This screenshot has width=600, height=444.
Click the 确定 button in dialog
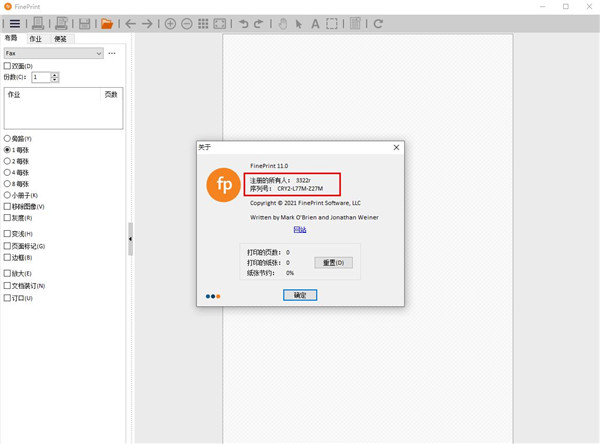(x=300, y=295)
